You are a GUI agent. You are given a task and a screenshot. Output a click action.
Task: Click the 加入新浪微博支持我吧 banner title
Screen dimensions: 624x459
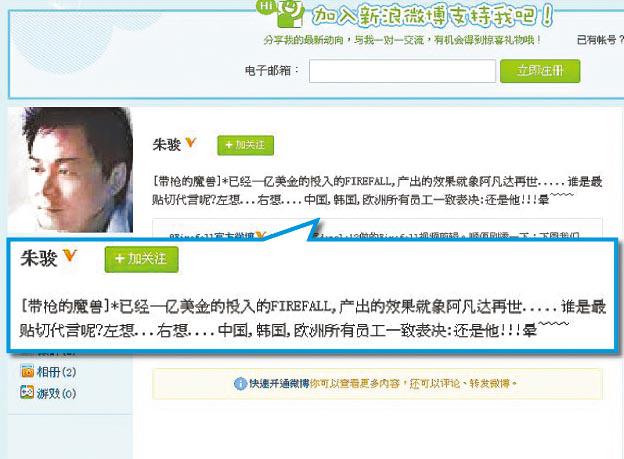click(x=432, y=16)
